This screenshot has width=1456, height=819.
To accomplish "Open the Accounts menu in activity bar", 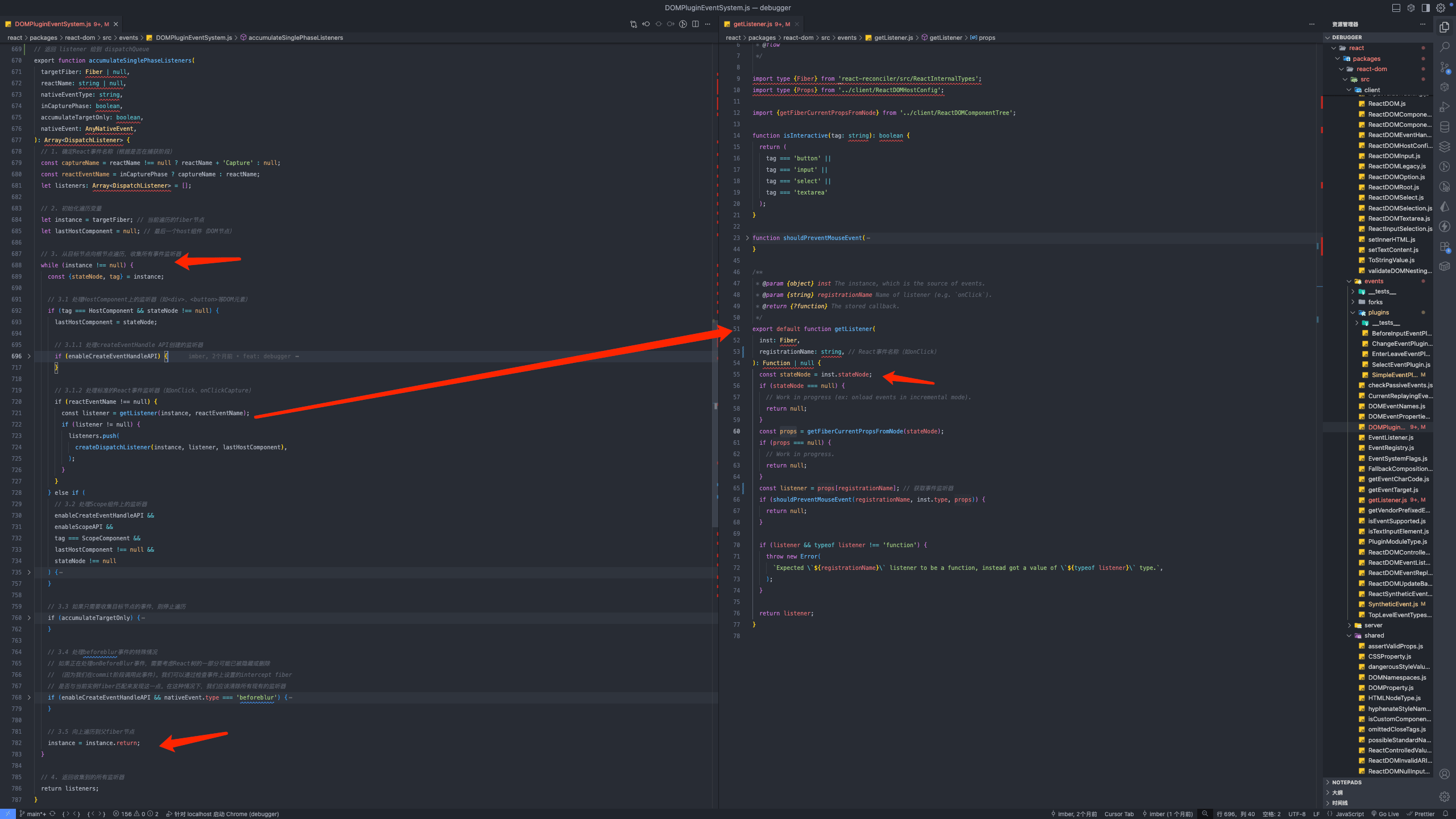I will (1445, 774).
